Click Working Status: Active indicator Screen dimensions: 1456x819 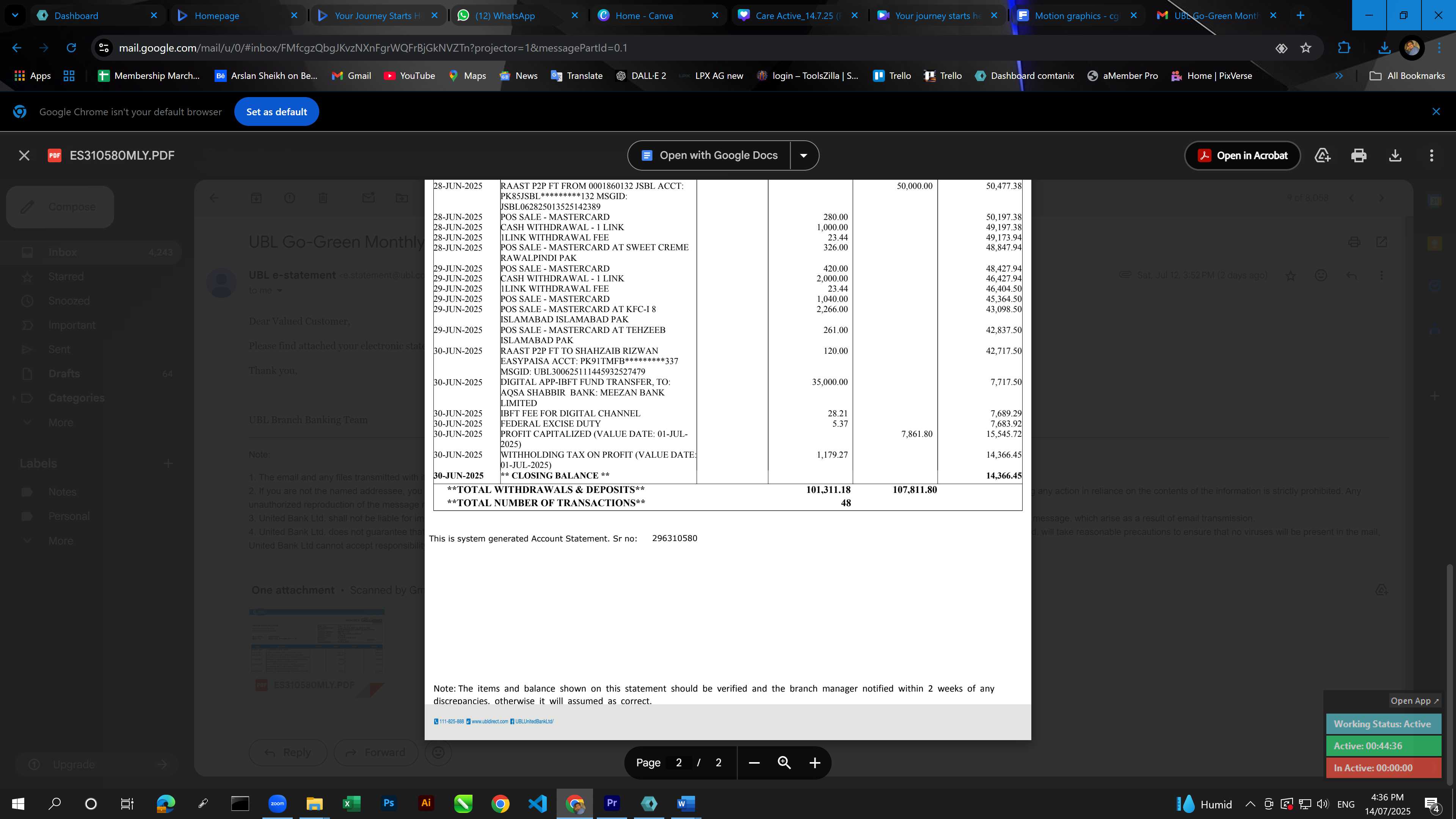1383,724
